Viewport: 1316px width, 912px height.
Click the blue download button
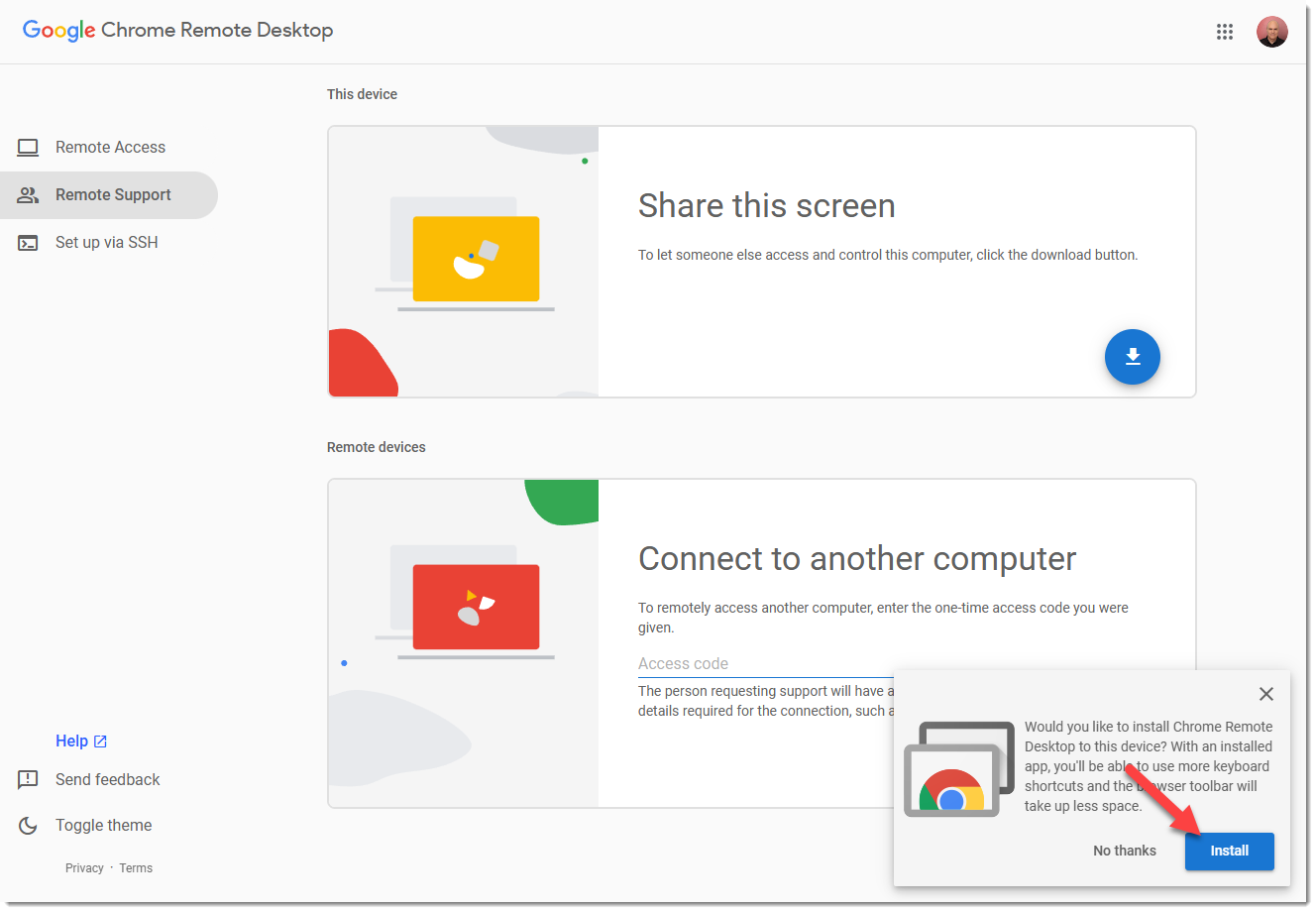(x=1133, y=357)
